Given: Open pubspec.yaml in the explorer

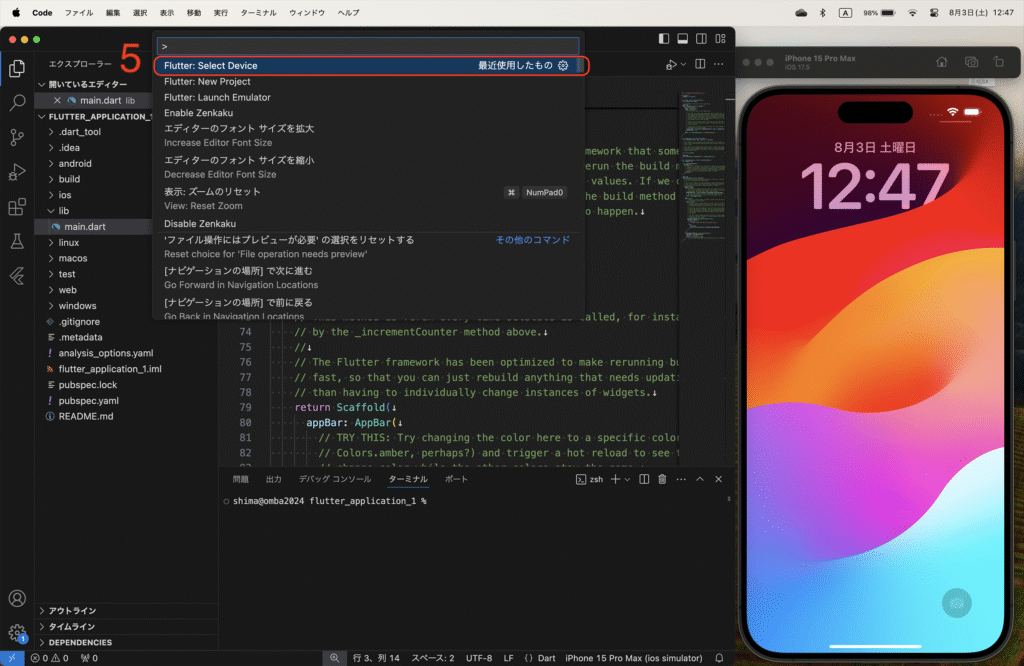Looking at the screenshot, I should coord(88,401).
